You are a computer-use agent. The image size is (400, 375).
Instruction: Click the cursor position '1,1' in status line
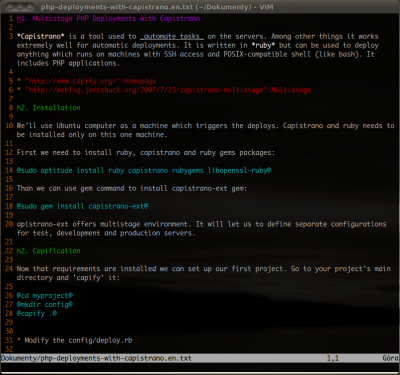(333, 358)
